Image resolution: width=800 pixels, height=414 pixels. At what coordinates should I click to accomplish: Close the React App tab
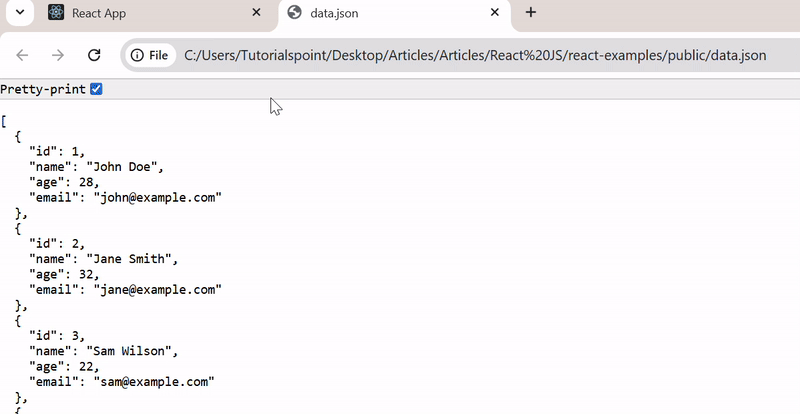[x=256, y=12]
